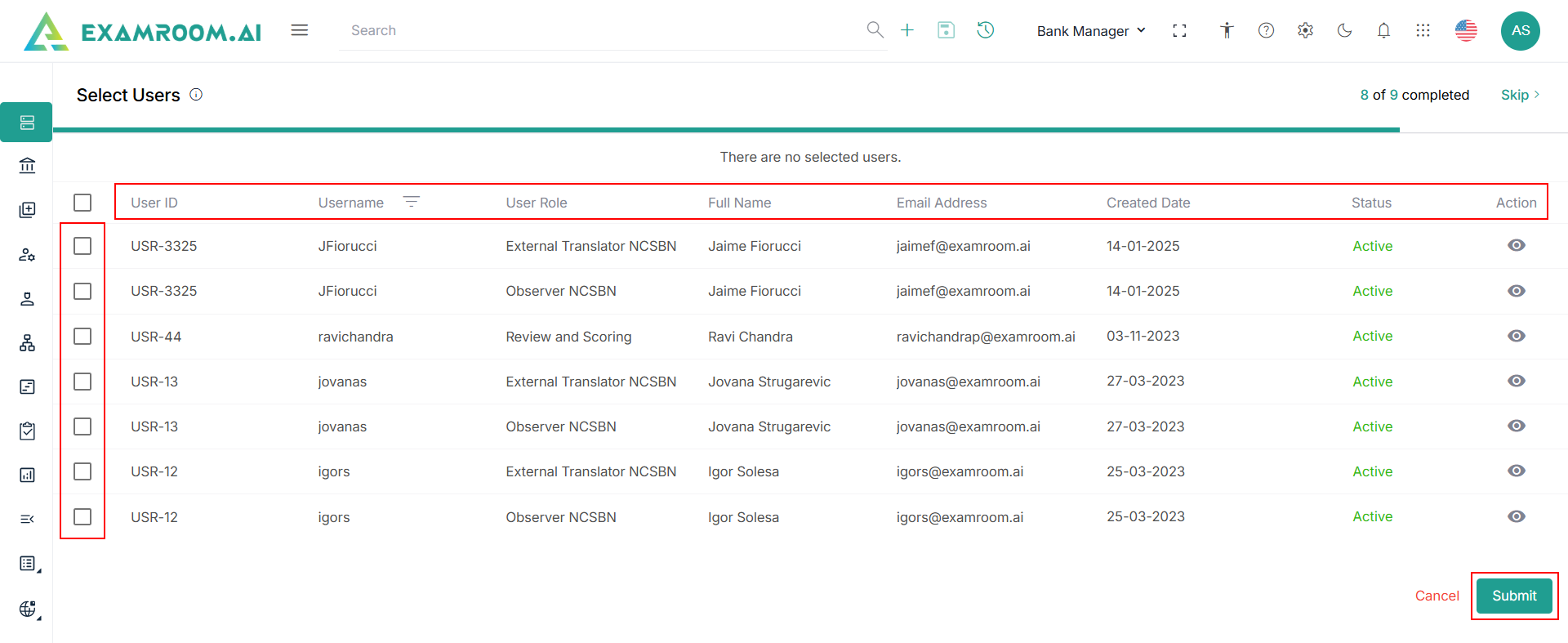Open the settings gear icon

coord(1305,30)
